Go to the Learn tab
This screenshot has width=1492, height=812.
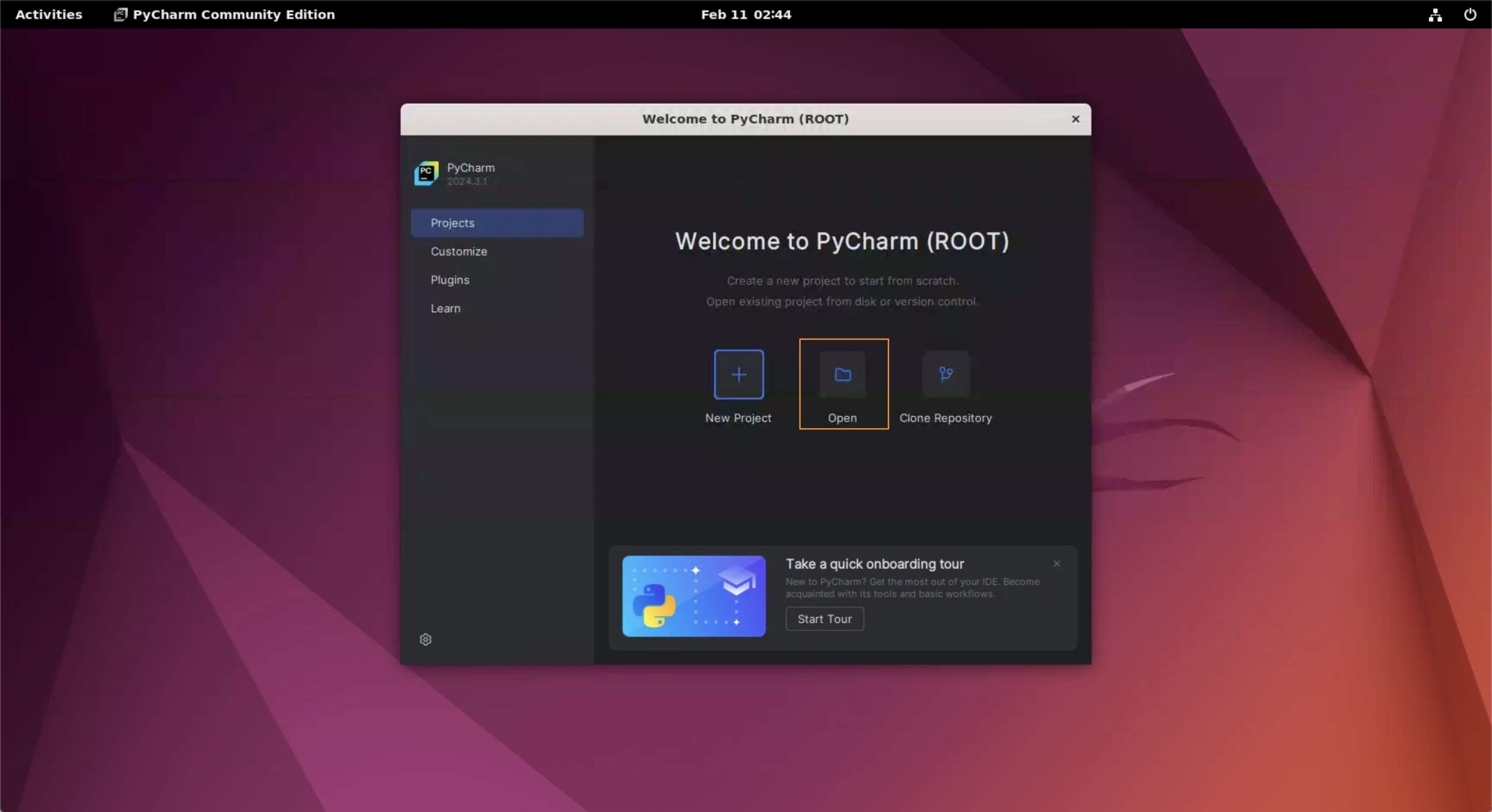(x=497, y=308)
